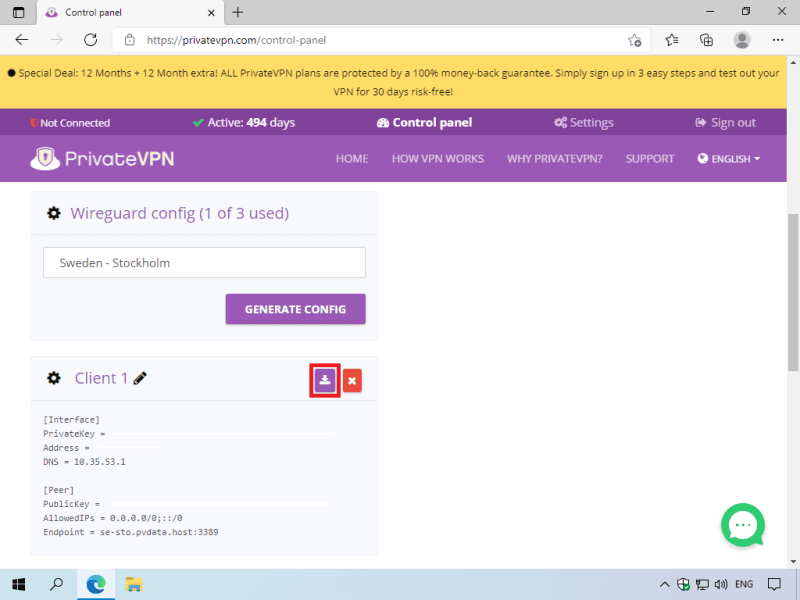Open HOW VPN WORKS page
The width and height of the screenshot is (800, 600).
tap(437, 159)
